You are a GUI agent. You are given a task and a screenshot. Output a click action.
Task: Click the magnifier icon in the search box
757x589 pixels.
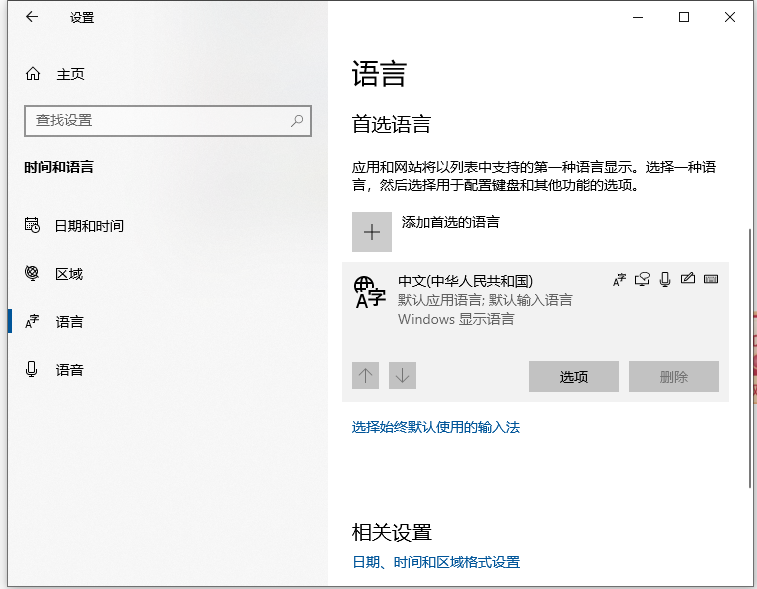click(x=297, y=120)
